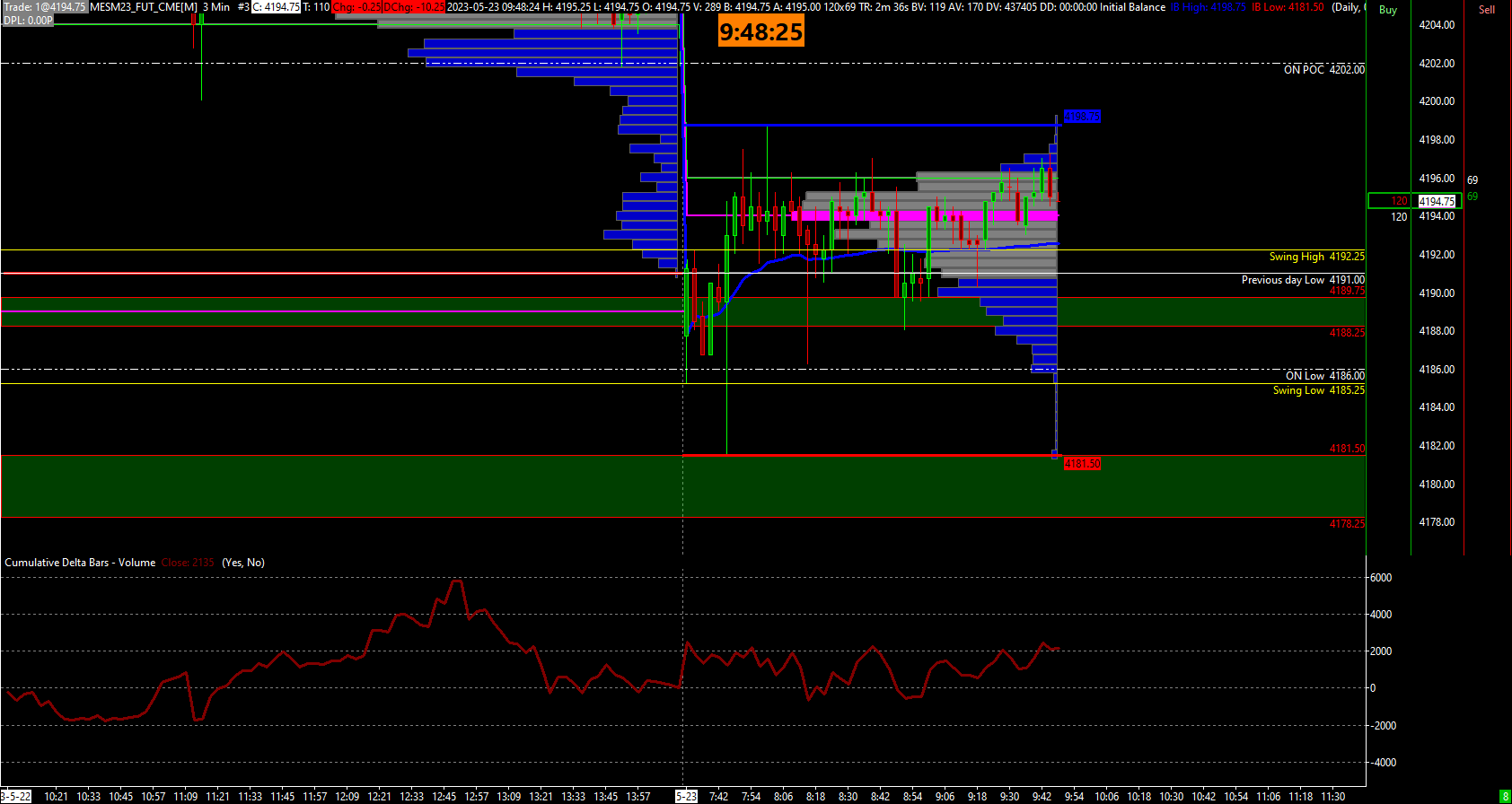Screen dimensions: 1512x804
Task: Click the 12:45 time axis label
Action: (x=444, y=796)
